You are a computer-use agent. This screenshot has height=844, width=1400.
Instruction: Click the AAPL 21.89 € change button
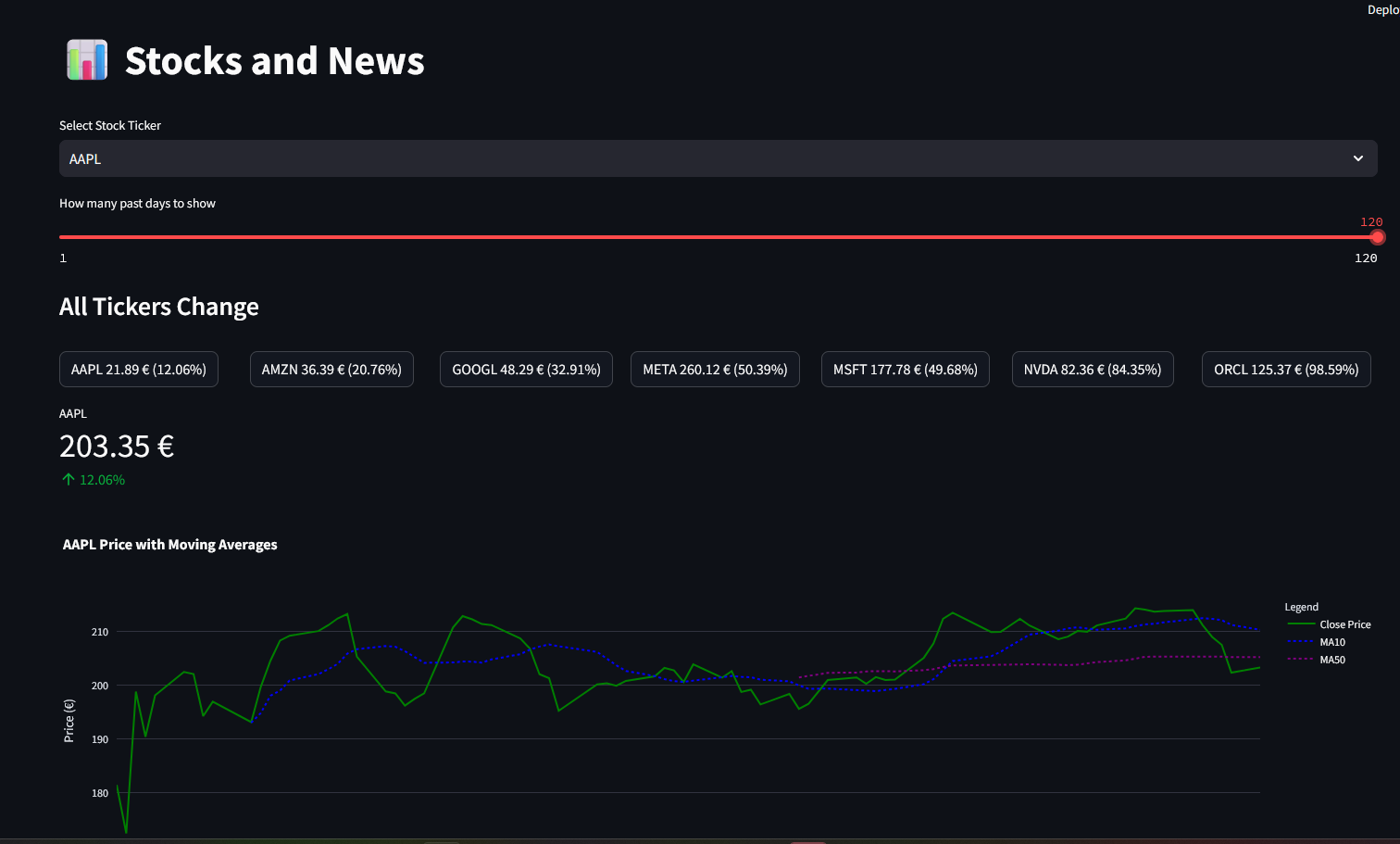click(139, 369)
